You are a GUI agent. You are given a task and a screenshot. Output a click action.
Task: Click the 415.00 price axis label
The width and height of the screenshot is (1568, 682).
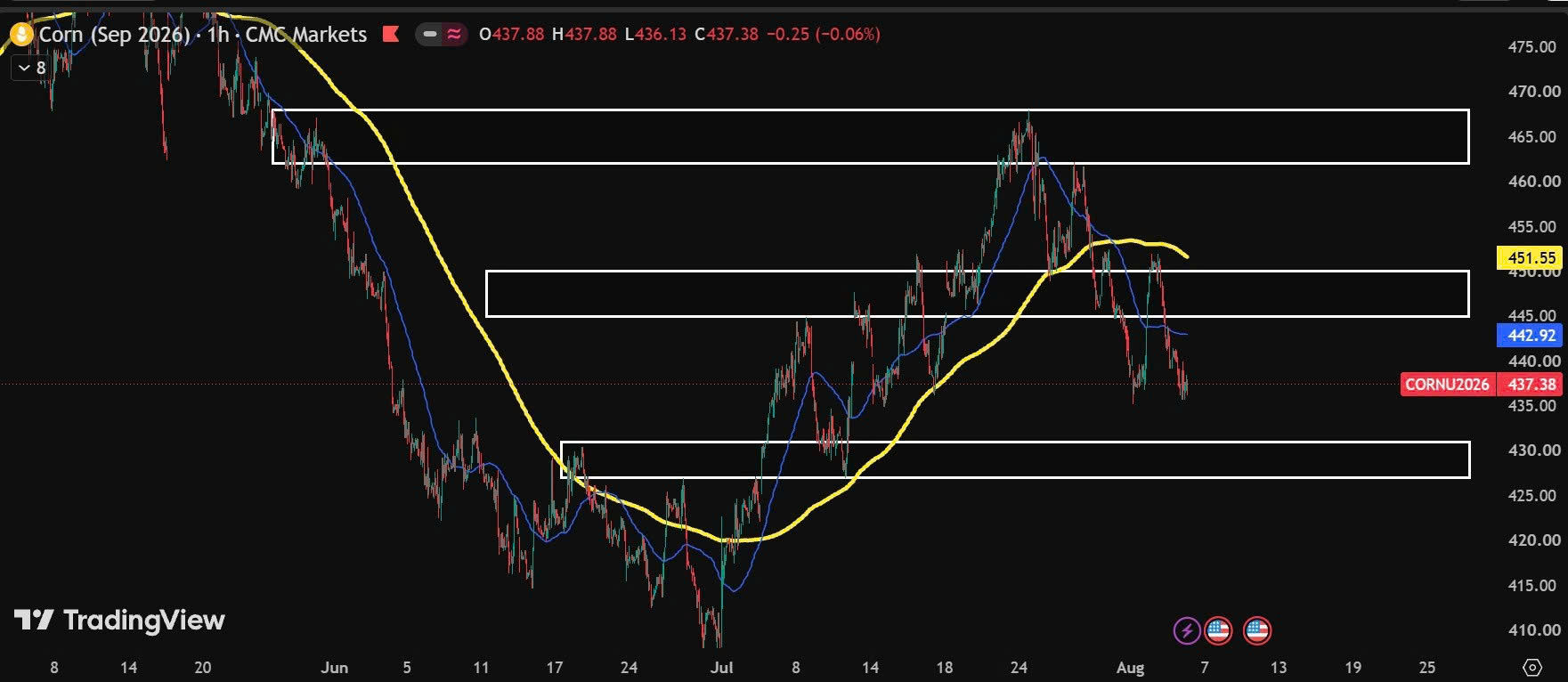coord(1533,586)
